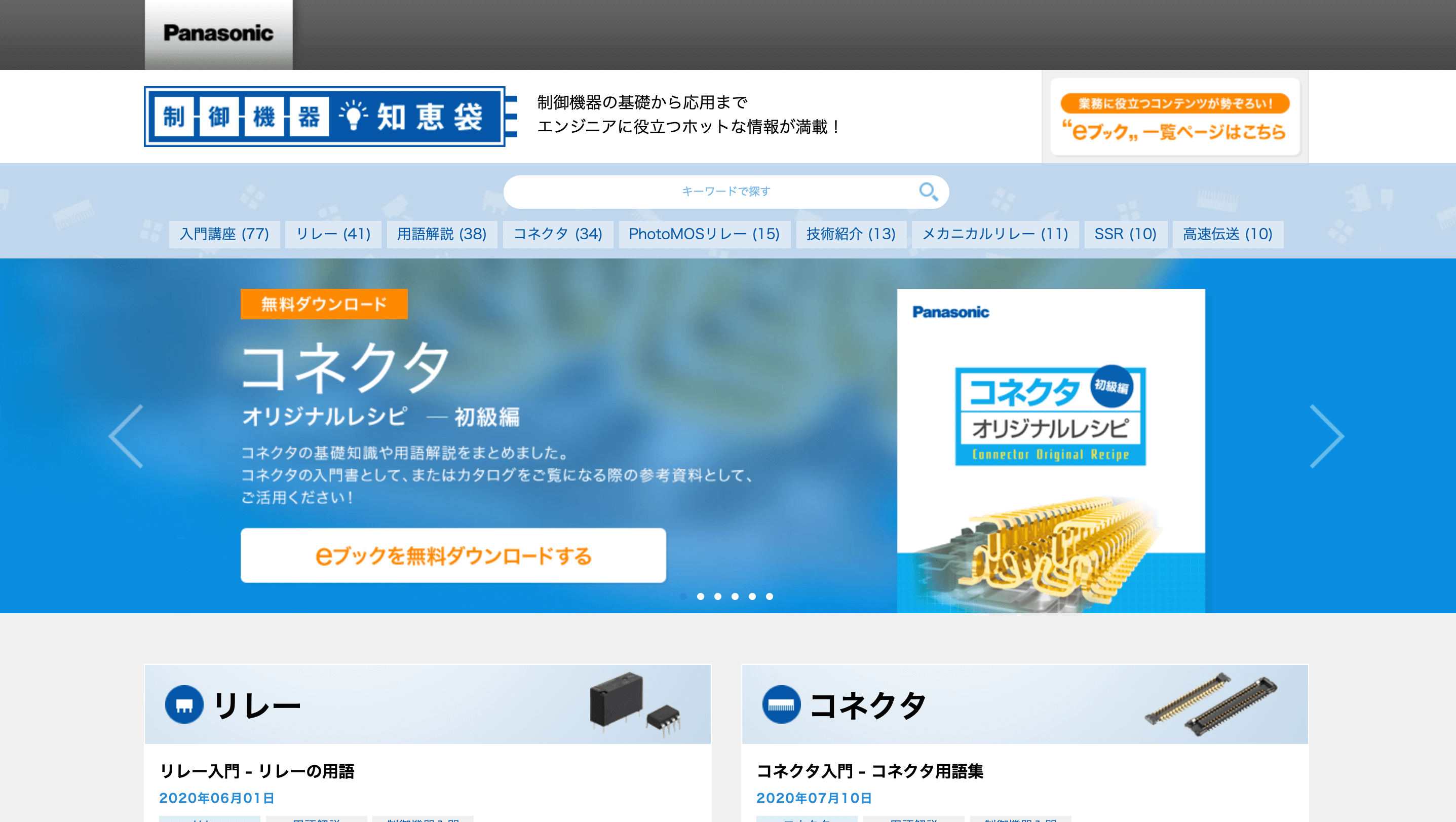
Task: Click the リレー category heading
Action: (x=257, y=705)
